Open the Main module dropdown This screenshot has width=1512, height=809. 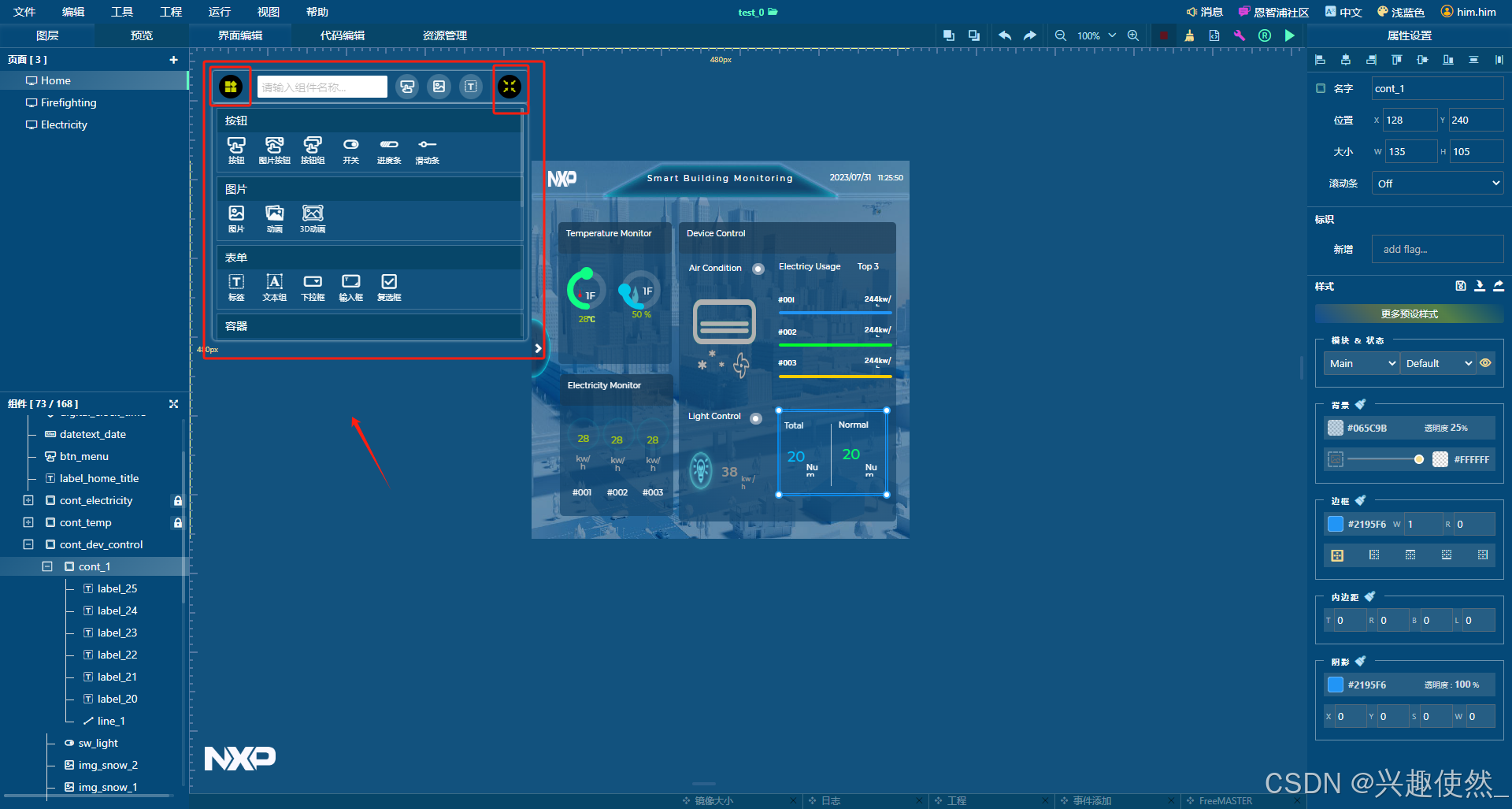click(x=1362, y=363)
